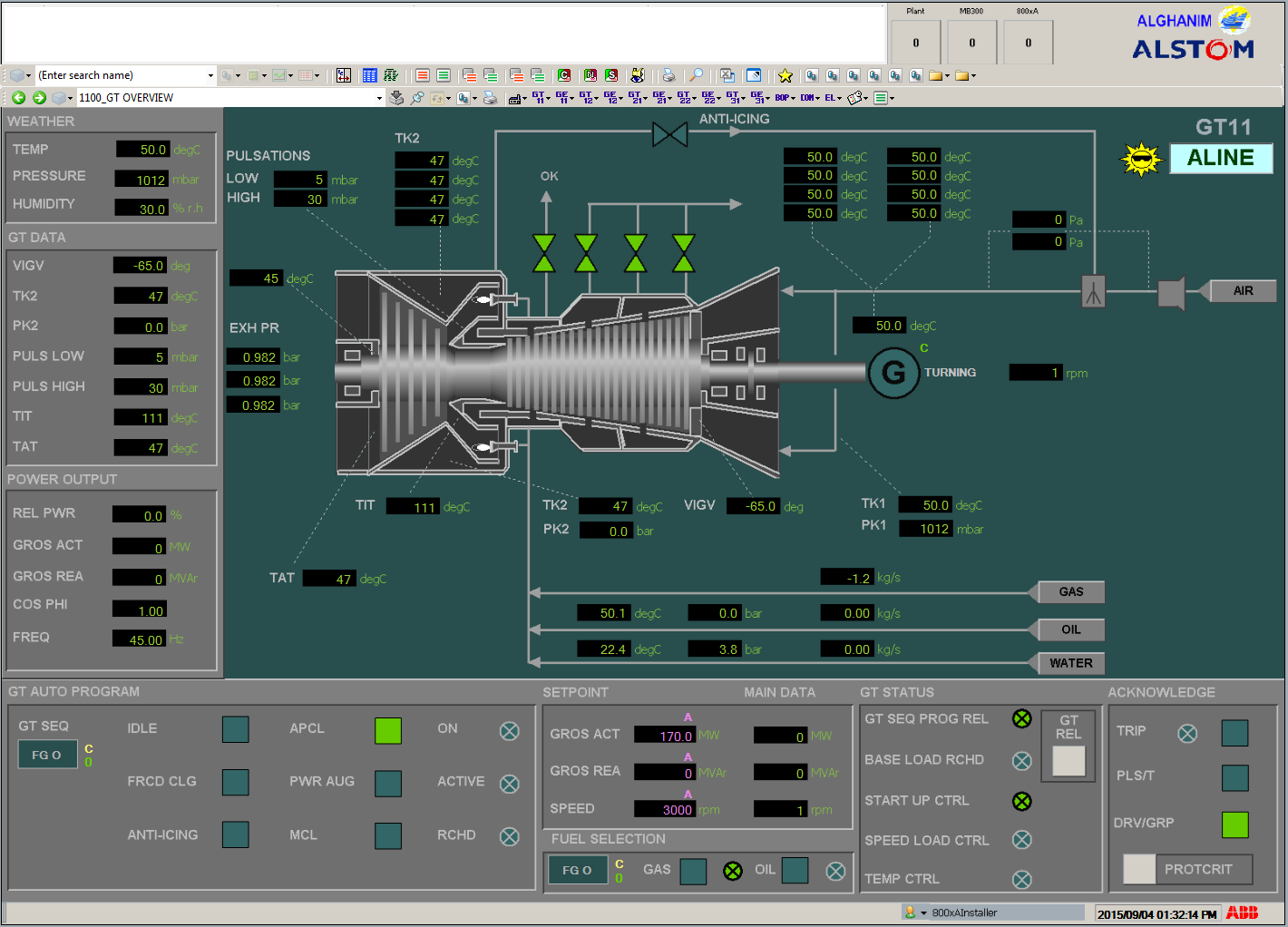The image size is (1288, 927).
Task: Click the yellow star favorites icon
Action: [785, 76]
